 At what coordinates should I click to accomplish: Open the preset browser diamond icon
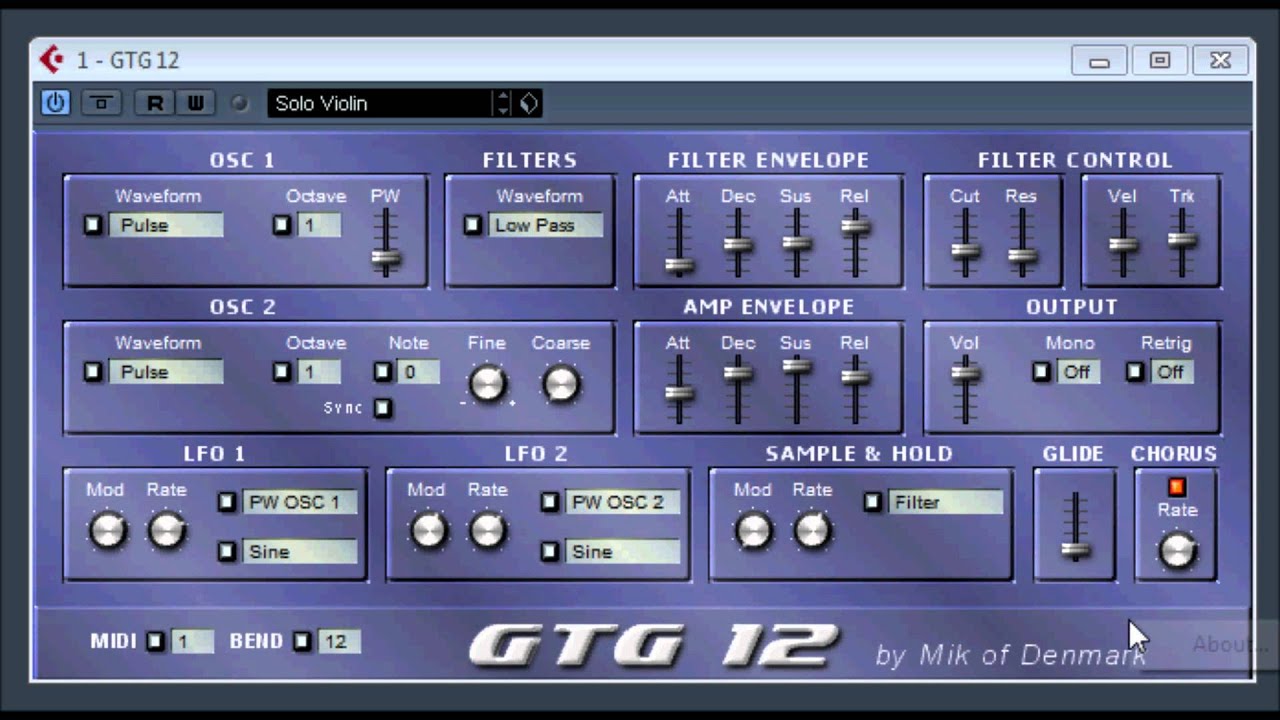529,103
